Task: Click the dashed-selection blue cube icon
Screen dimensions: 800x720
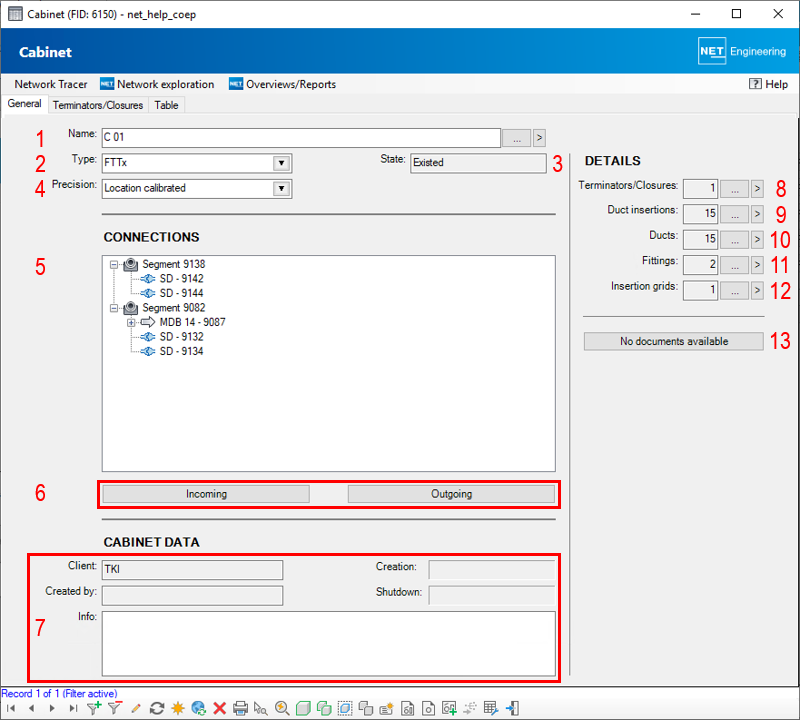Action: click(x=345, y=708)
